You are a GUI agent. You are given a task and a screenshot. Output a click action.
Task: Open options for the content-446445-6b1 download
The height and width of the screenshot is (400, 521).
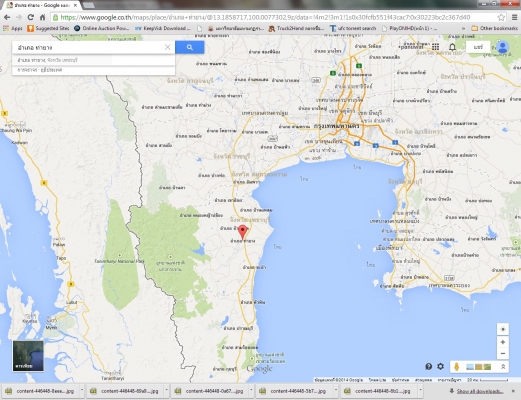(420, 391)
